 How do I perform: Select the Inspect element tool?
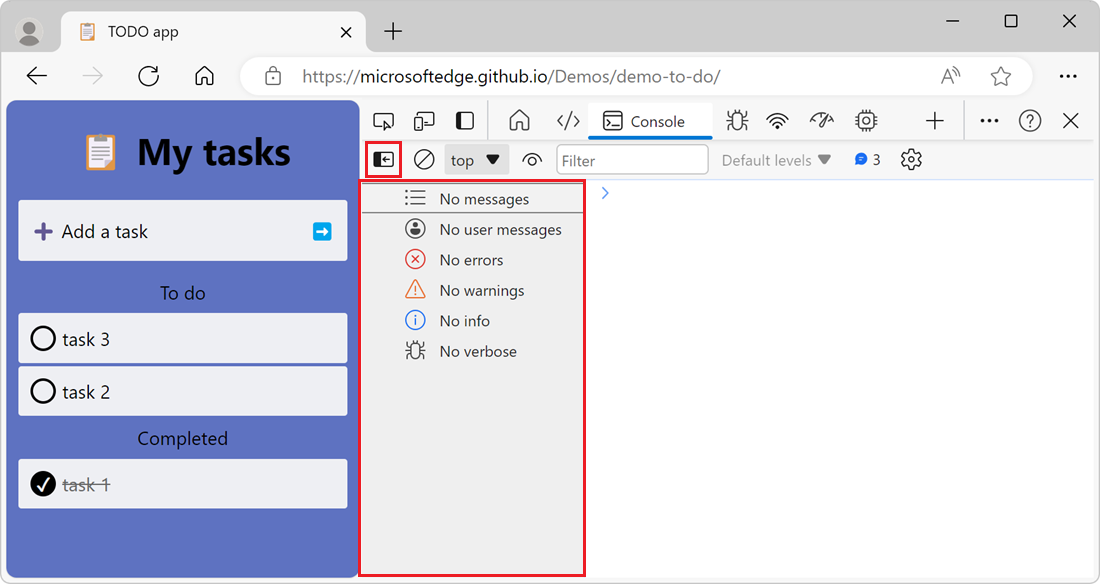point(383,120)
